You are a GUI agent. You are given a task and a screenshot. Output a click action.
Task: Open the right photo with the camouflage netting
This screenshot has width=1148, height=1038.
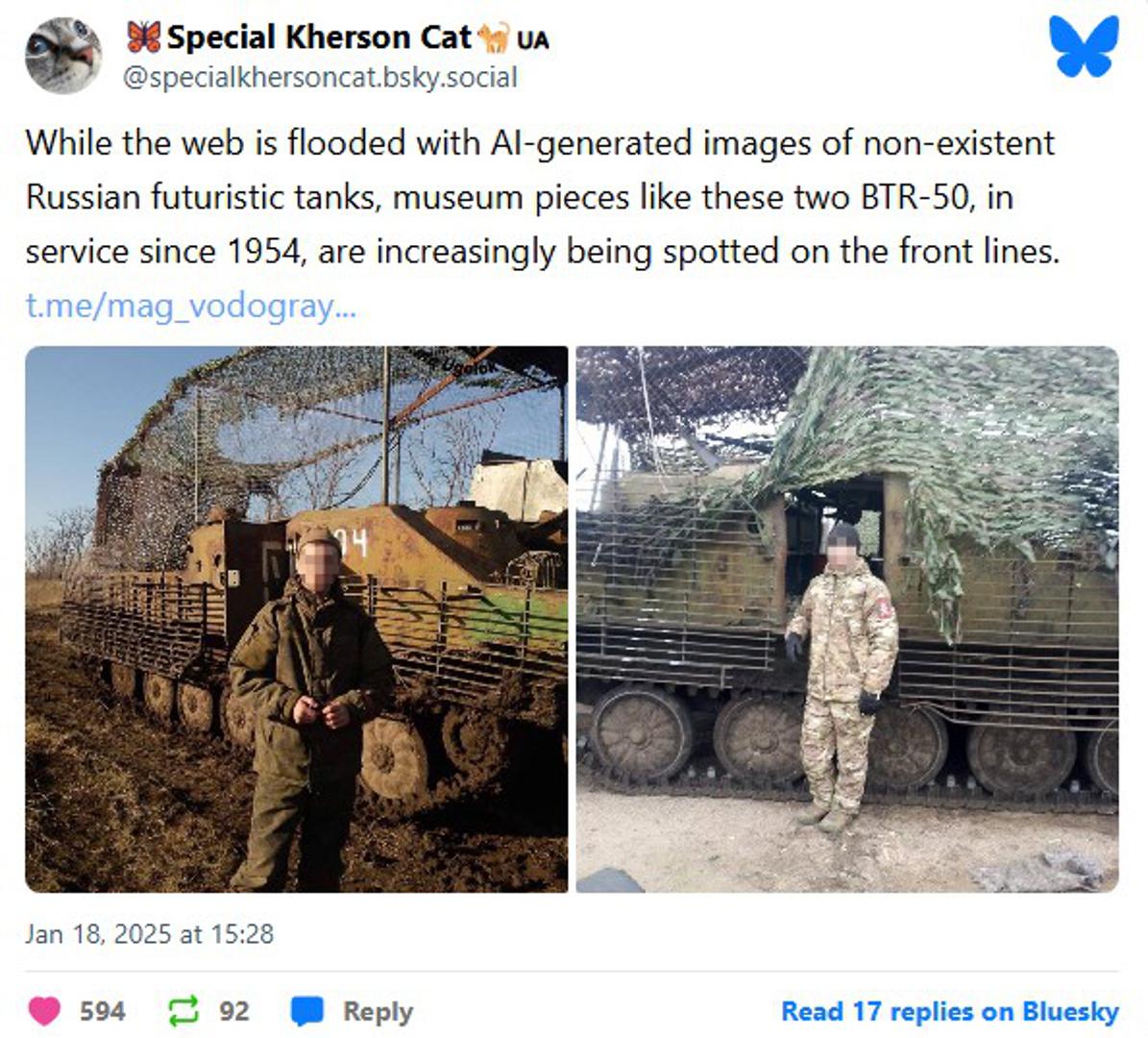pyautogui.click(x=846, y=619)
